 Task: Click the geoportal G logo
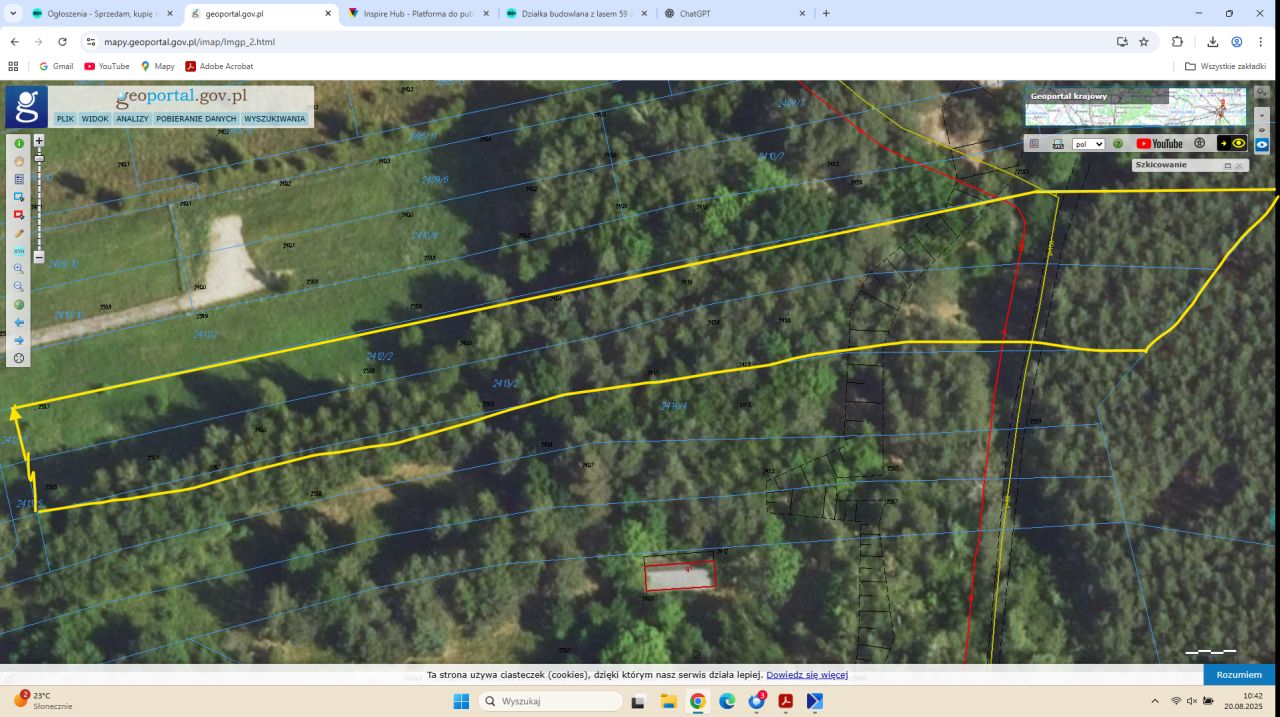point(26,107)
